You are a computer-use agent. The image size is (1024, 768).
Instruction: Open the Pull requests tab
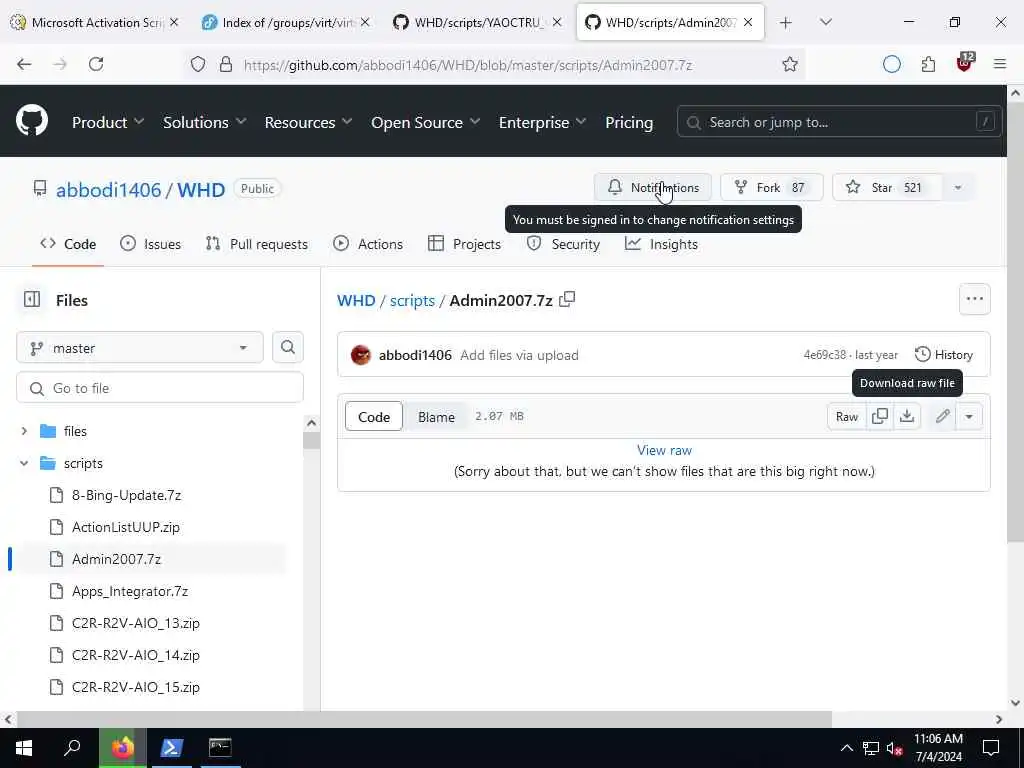pos(257,244)
